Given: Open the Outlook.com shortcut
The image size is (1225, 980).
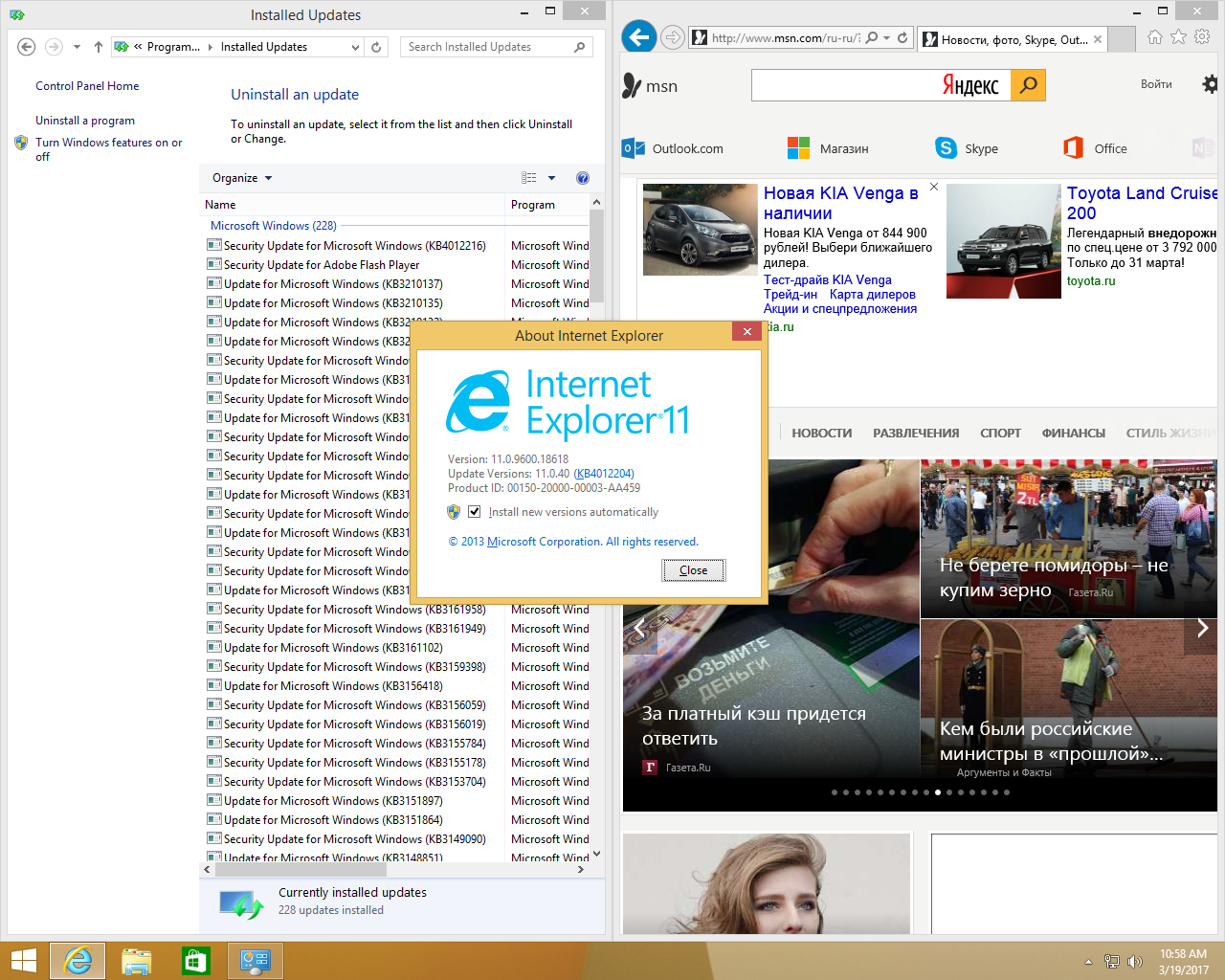Looking at the screenshot, I should coord(673,148).
